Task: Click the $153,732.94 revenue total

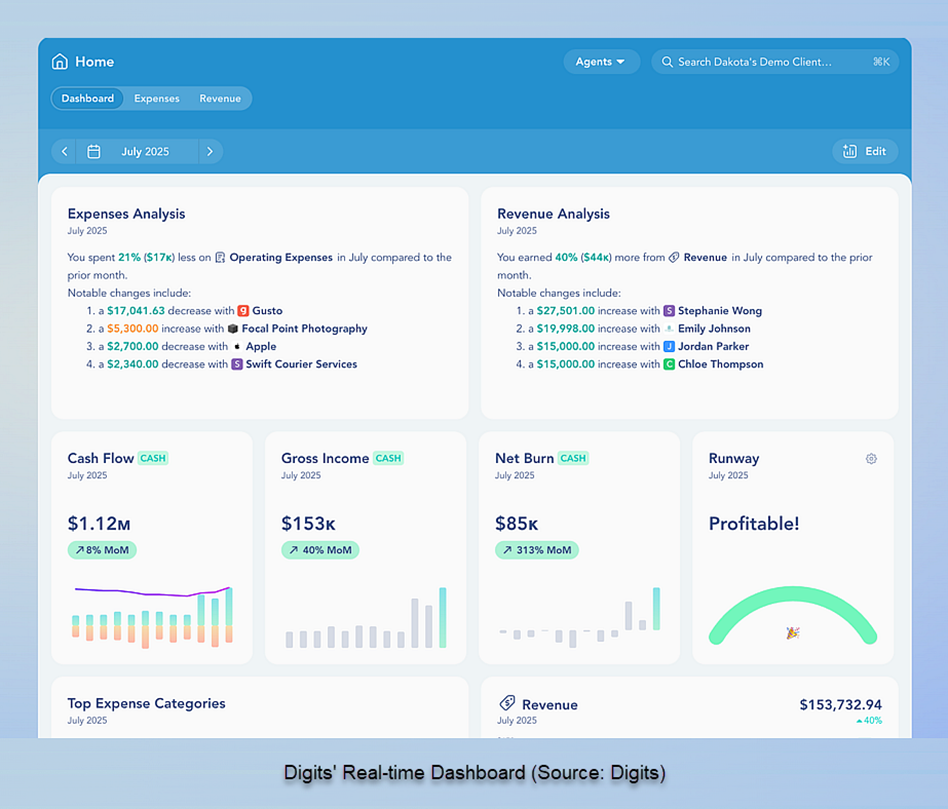Action: point(840,705)
